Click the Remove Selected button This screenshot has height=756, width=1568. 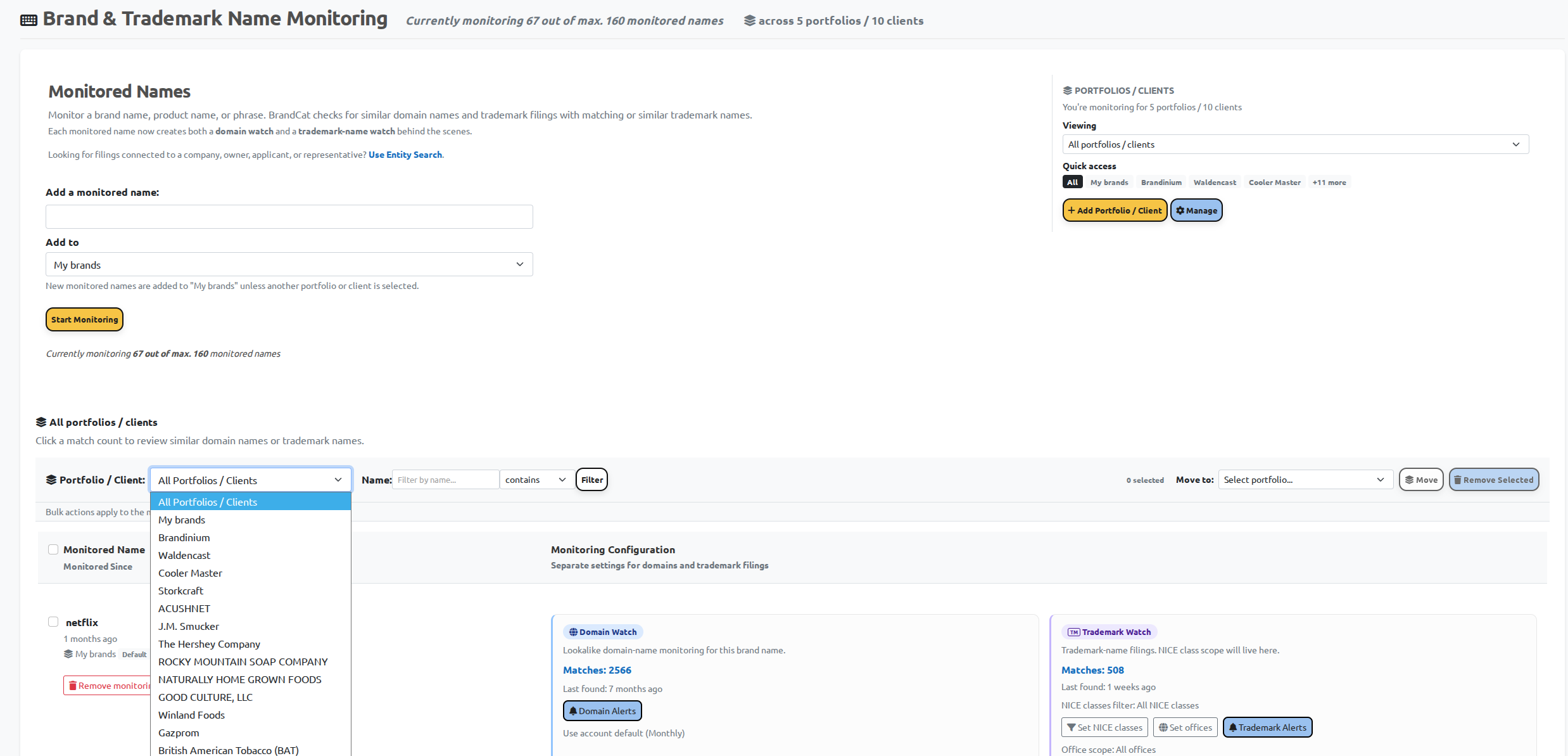click(x=1493, y=480)
